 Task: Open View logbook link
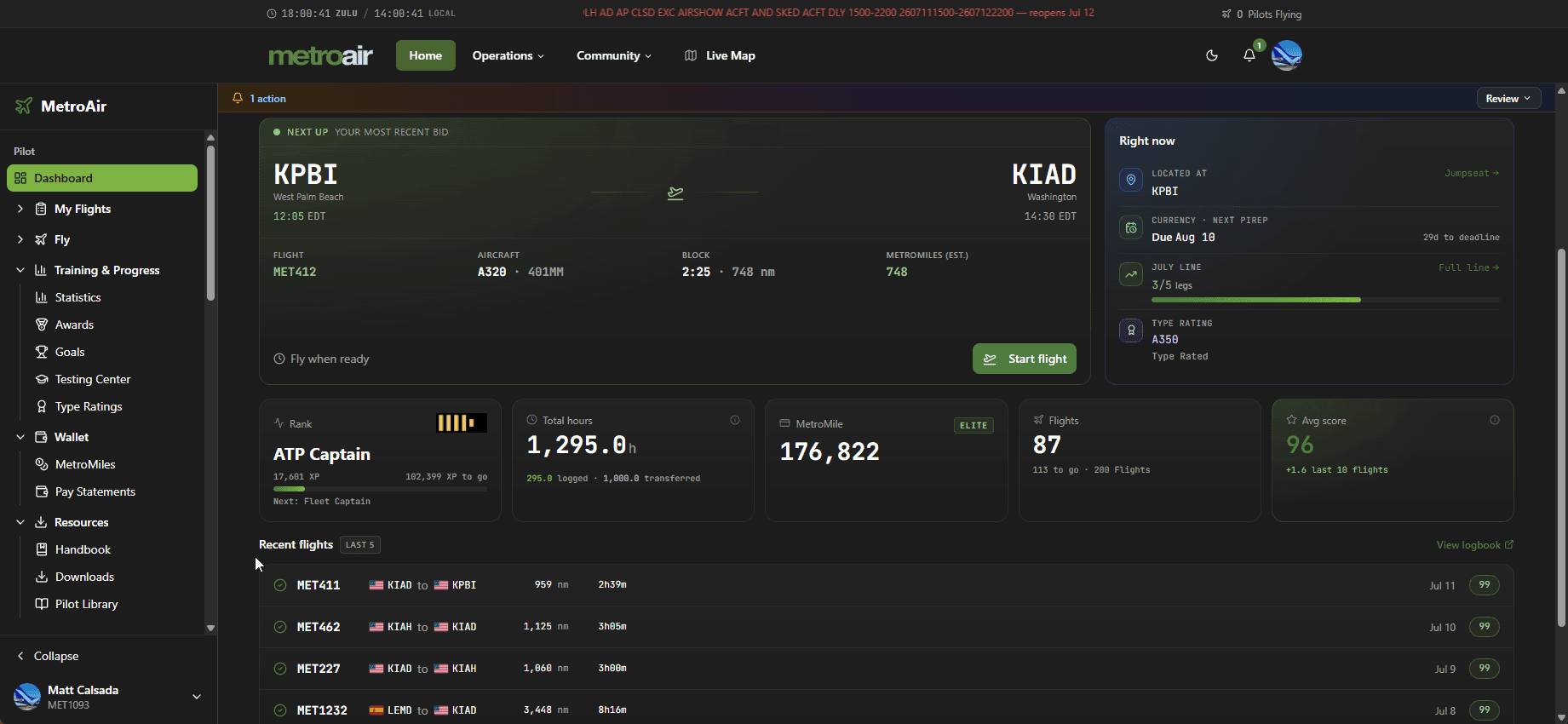pyautogui.click(x=1475, y=545)
